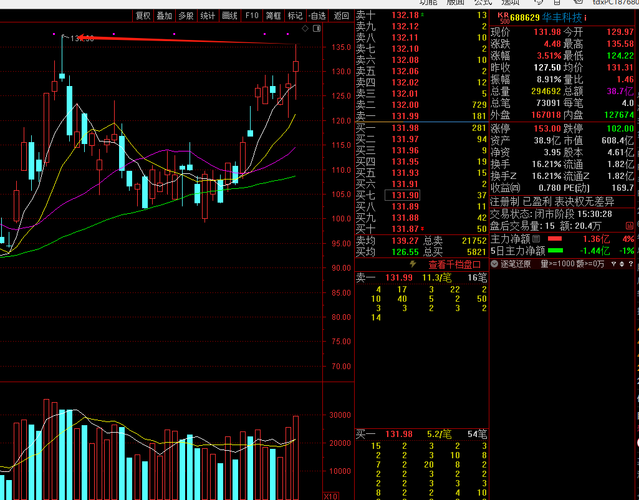Open settings circle icon in 逐笔还原 bar

pyautogui.click(x=622, y=264)
